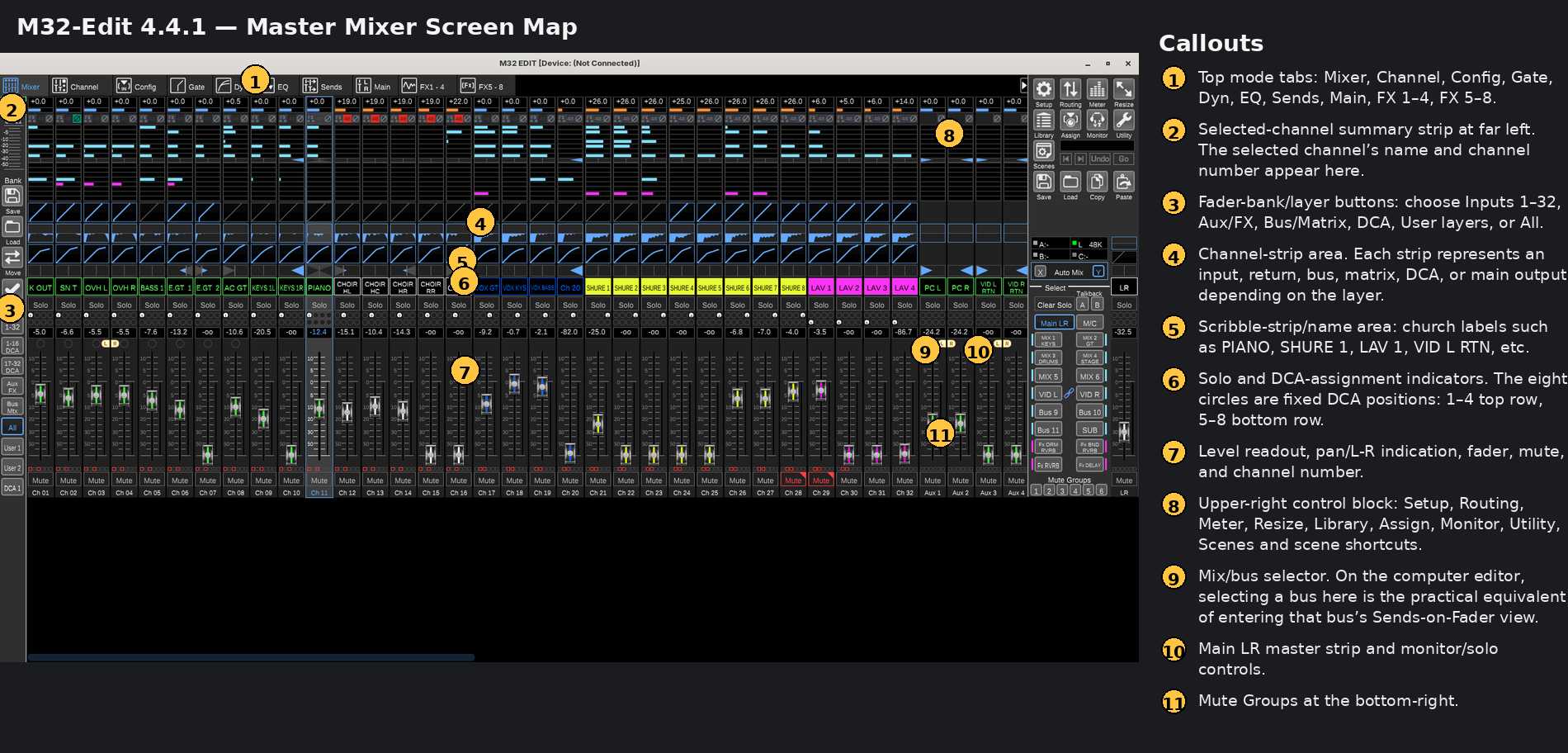Select the SUB bus
The image size is (1568, 753).
tap(1090, 429)
